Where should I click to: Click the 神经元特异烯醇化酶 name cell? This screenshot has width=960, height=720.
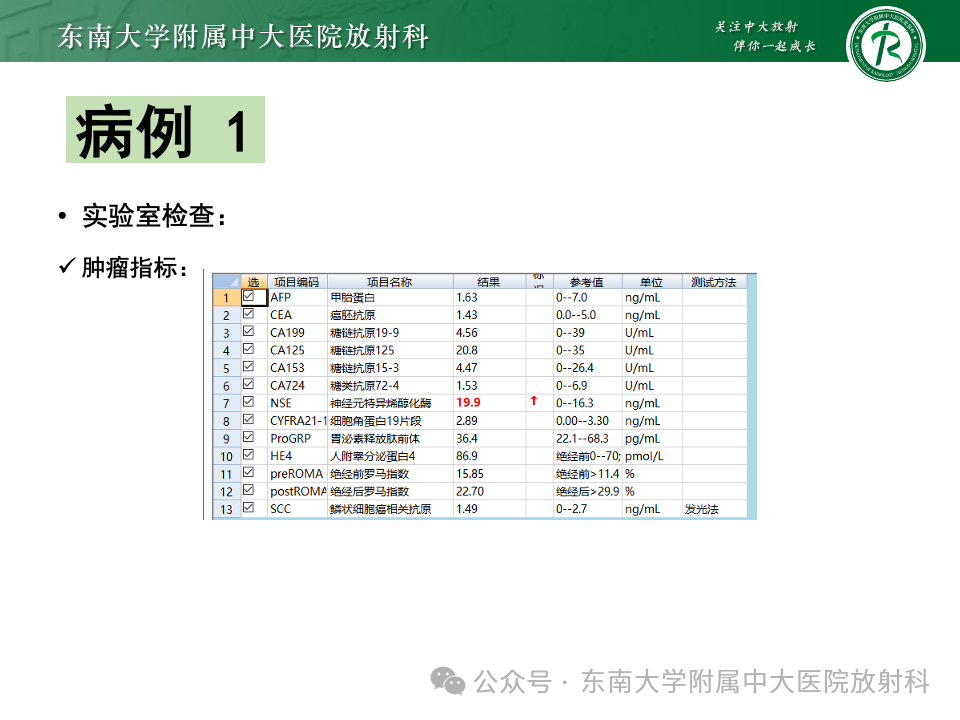point(390,403)
